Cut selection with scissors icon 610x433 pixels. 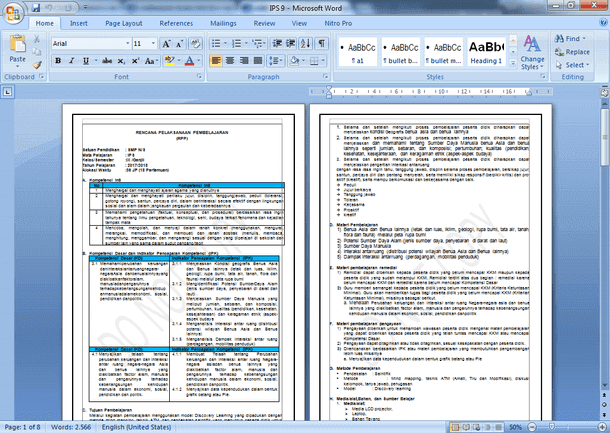(x=37, y=39)
